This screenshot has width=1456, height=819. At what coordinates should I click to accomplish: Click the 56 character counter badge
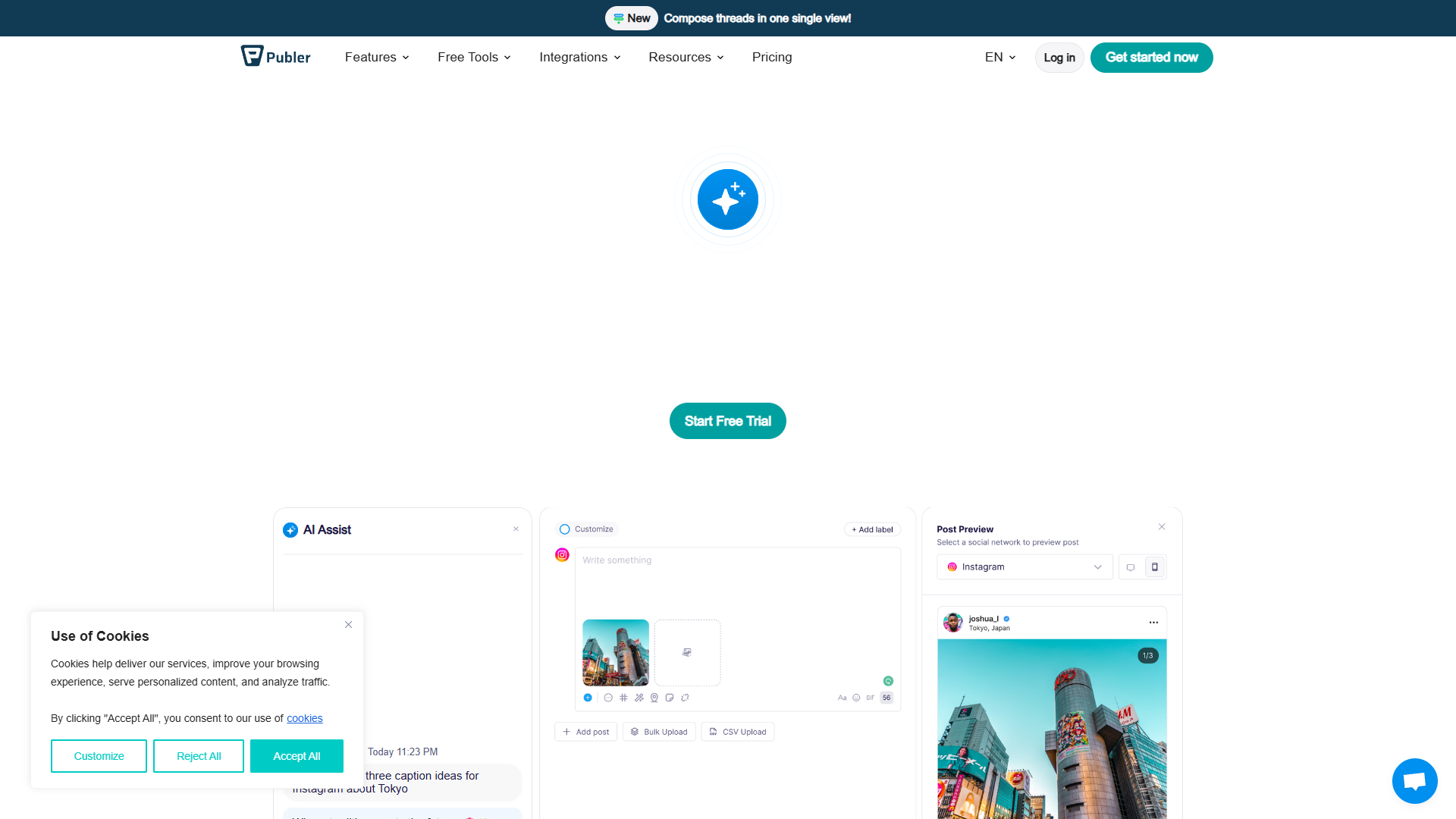886,698
